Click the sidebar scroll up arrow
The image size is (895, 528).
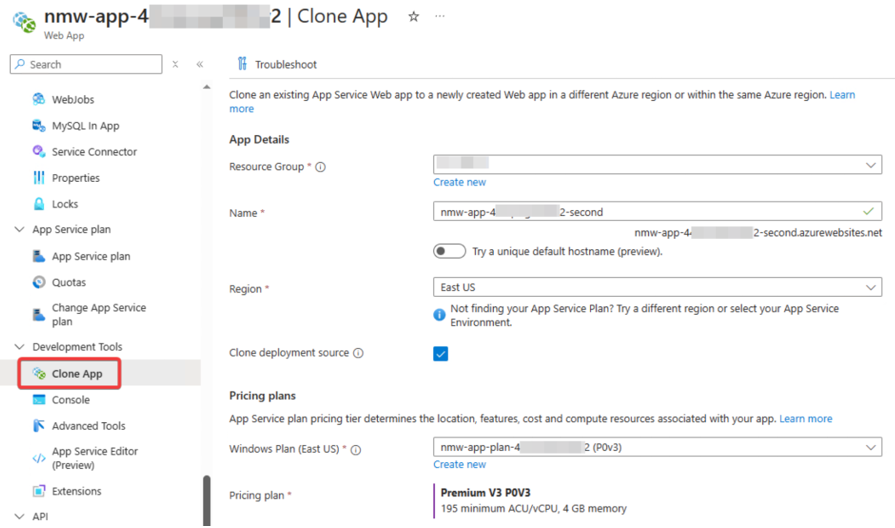(207, 87)
